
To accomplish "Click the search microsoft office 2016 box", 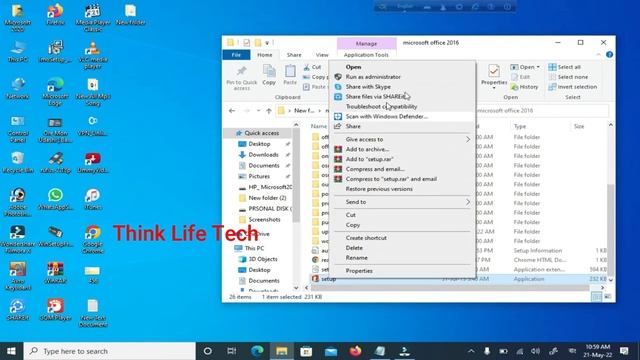I will [542, 111].
